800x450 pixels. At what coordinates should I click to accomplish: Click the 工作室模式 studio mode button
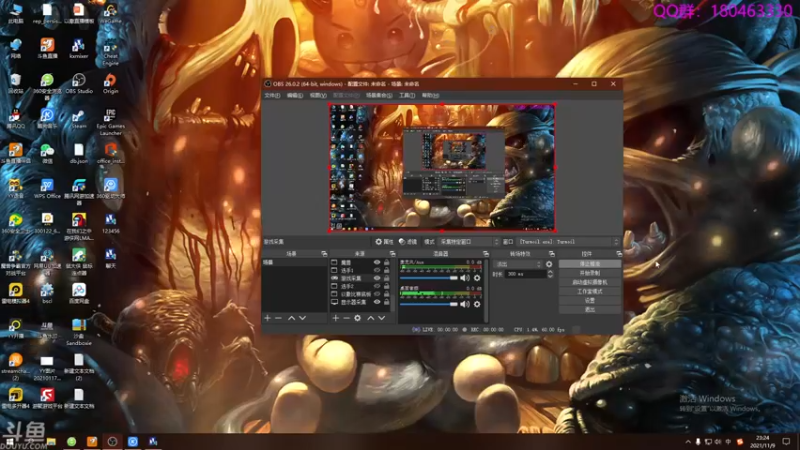coord(590,291)
